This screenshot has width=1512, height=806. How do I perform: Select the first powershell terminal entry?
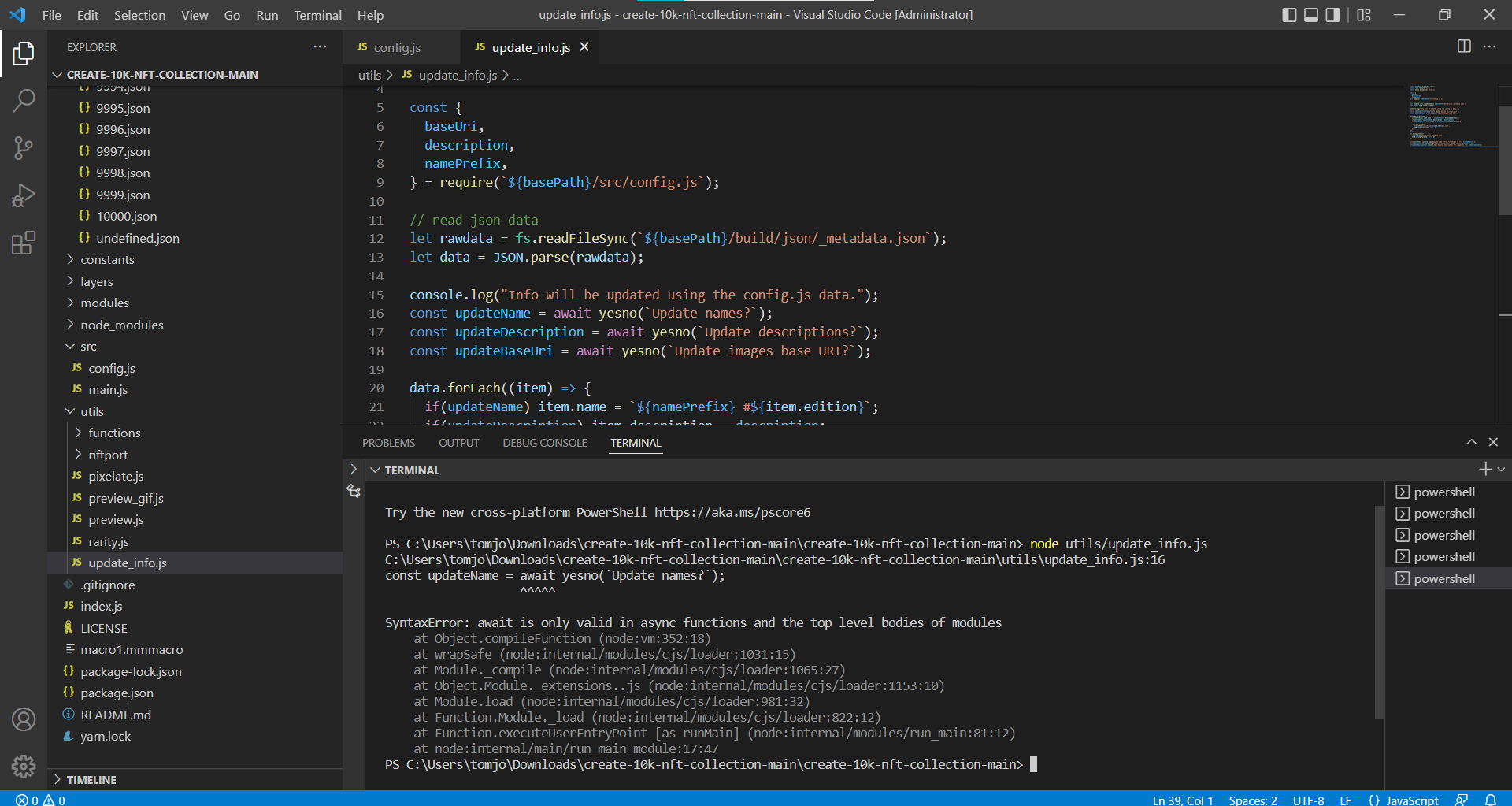(x=1448, y=492)
